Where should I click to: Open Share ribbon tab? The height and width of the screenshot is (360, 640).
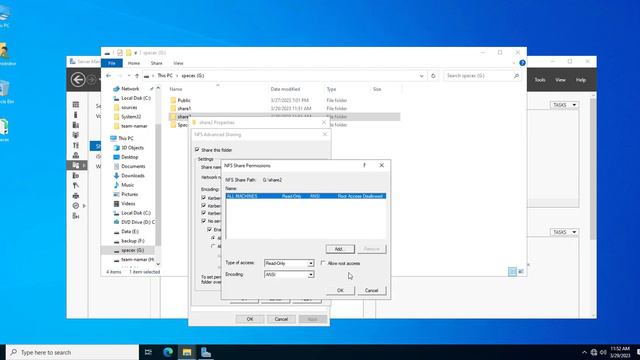[x=156, y=63]
